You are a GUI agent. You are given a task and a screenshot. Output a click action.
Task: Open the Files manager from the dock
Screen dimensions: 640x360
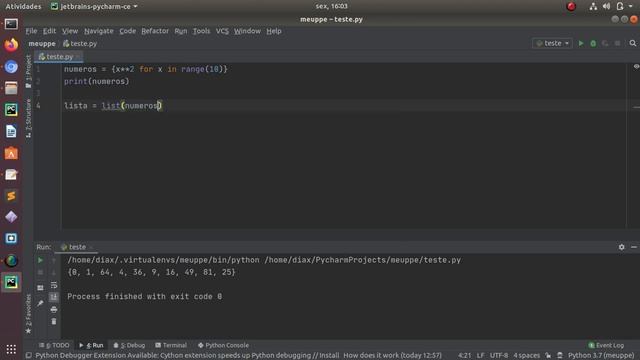tap(11, 88)
